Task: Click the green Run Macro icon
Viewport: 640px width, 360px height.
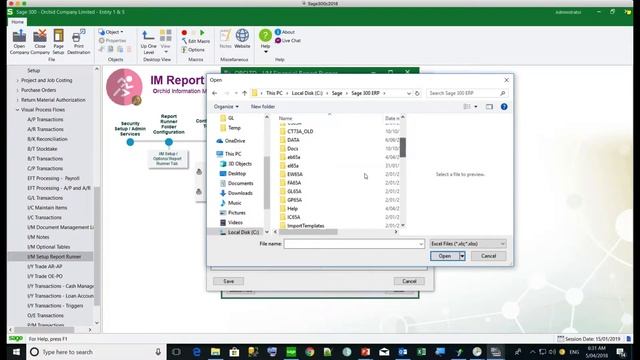Action: tap(202, 33)
